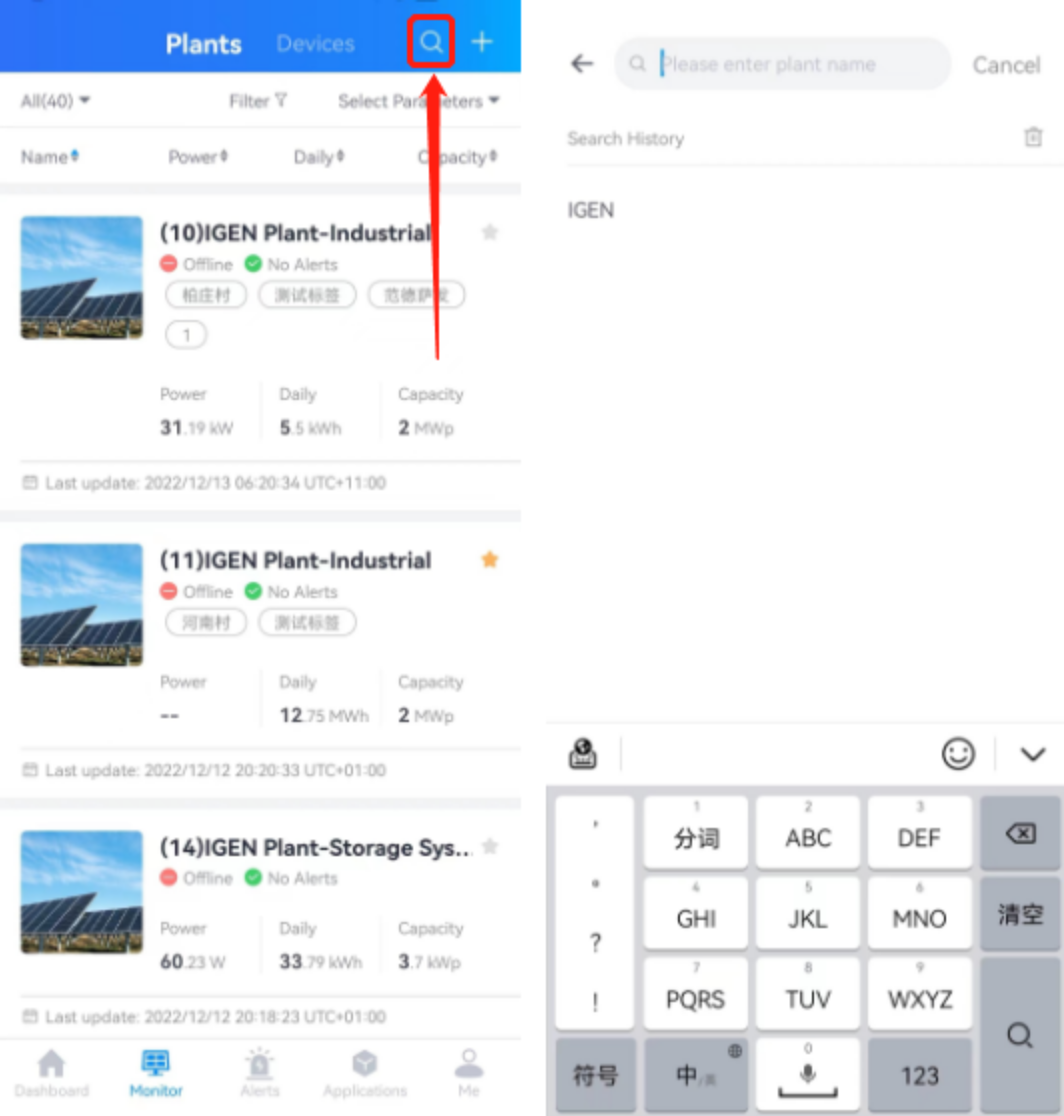Clear search history with trash icon
This screenshot has width=1064, height=1116.
pyautogui.click(x=1033, y=137)
